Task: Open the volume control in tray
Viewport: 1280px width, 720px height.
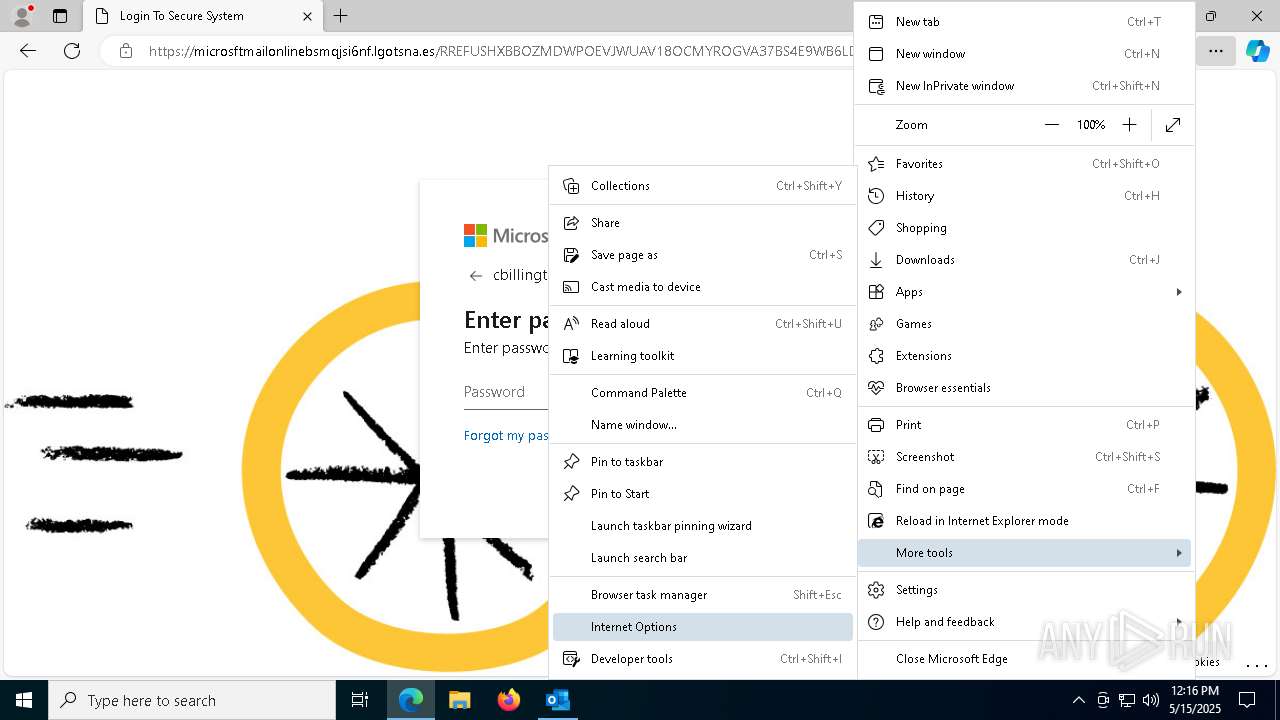Action: 1150,700
